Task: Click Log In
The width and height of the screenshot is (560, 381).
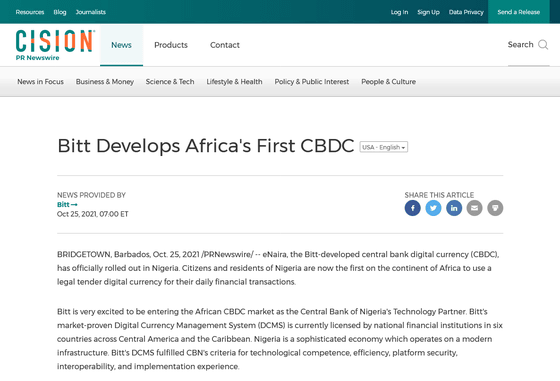Action: [399, 12]
